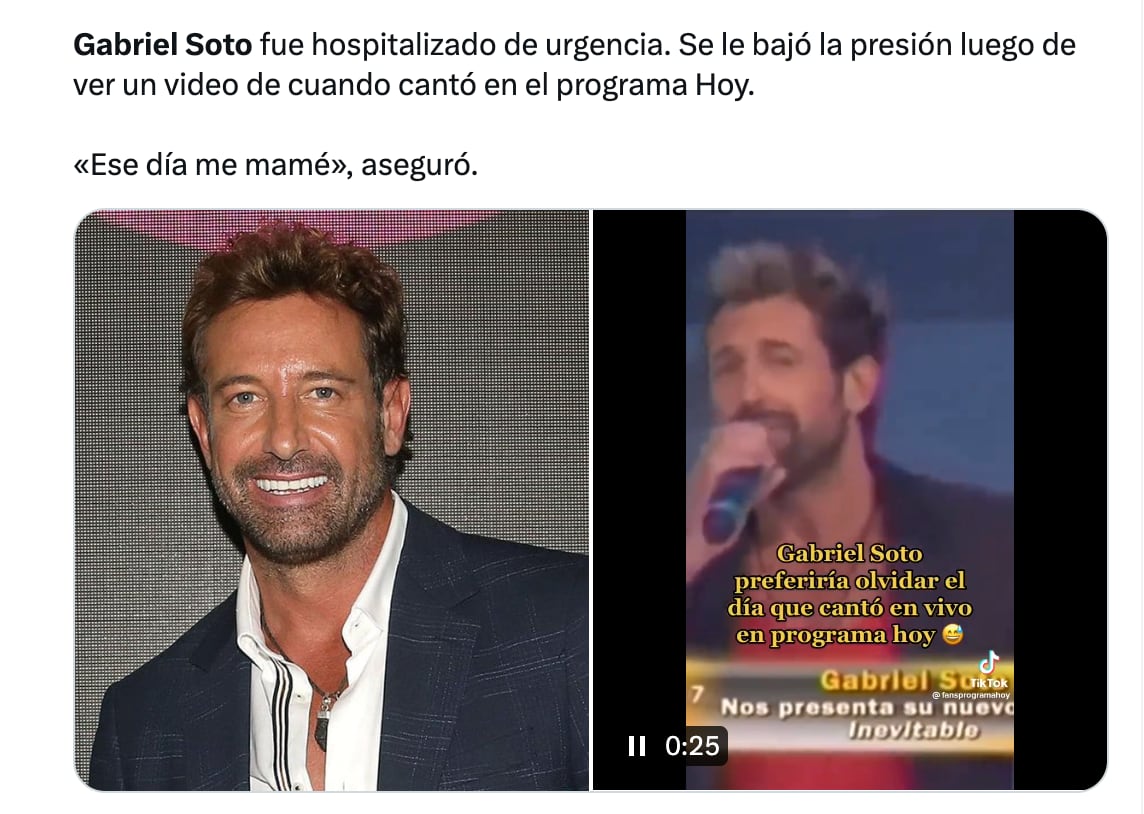Image resolution: width=1144 pixels, height=814 pixels.
Task: Click the 'Nos presenta su nuevo' banner text
Action: click(866, 707)
